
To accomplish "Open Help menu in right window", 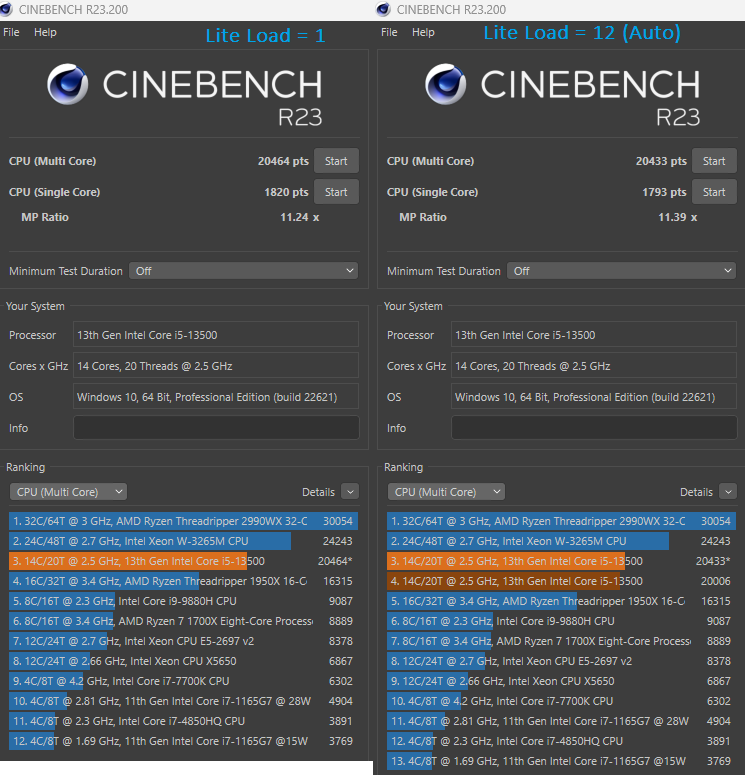I will click(x=423, y=32).
